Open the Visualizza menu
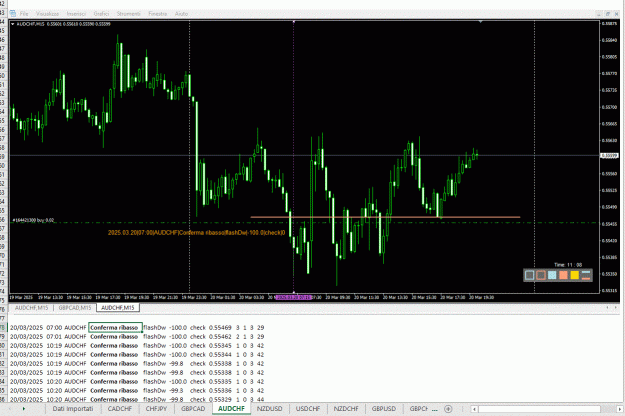 pyautogui.click(x=47, y=14)
